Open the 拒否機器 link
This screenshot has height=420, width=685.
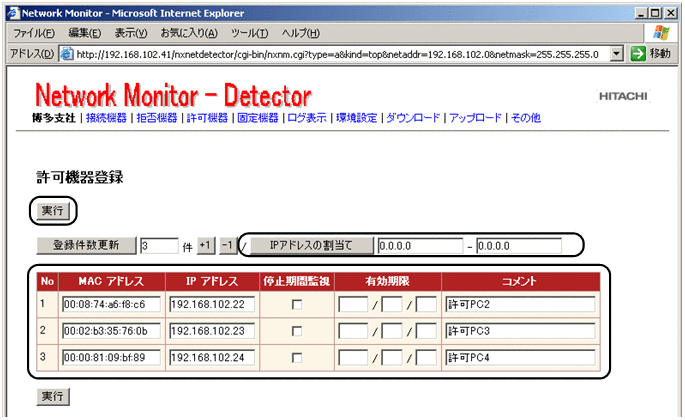click(x=157, y=118)
